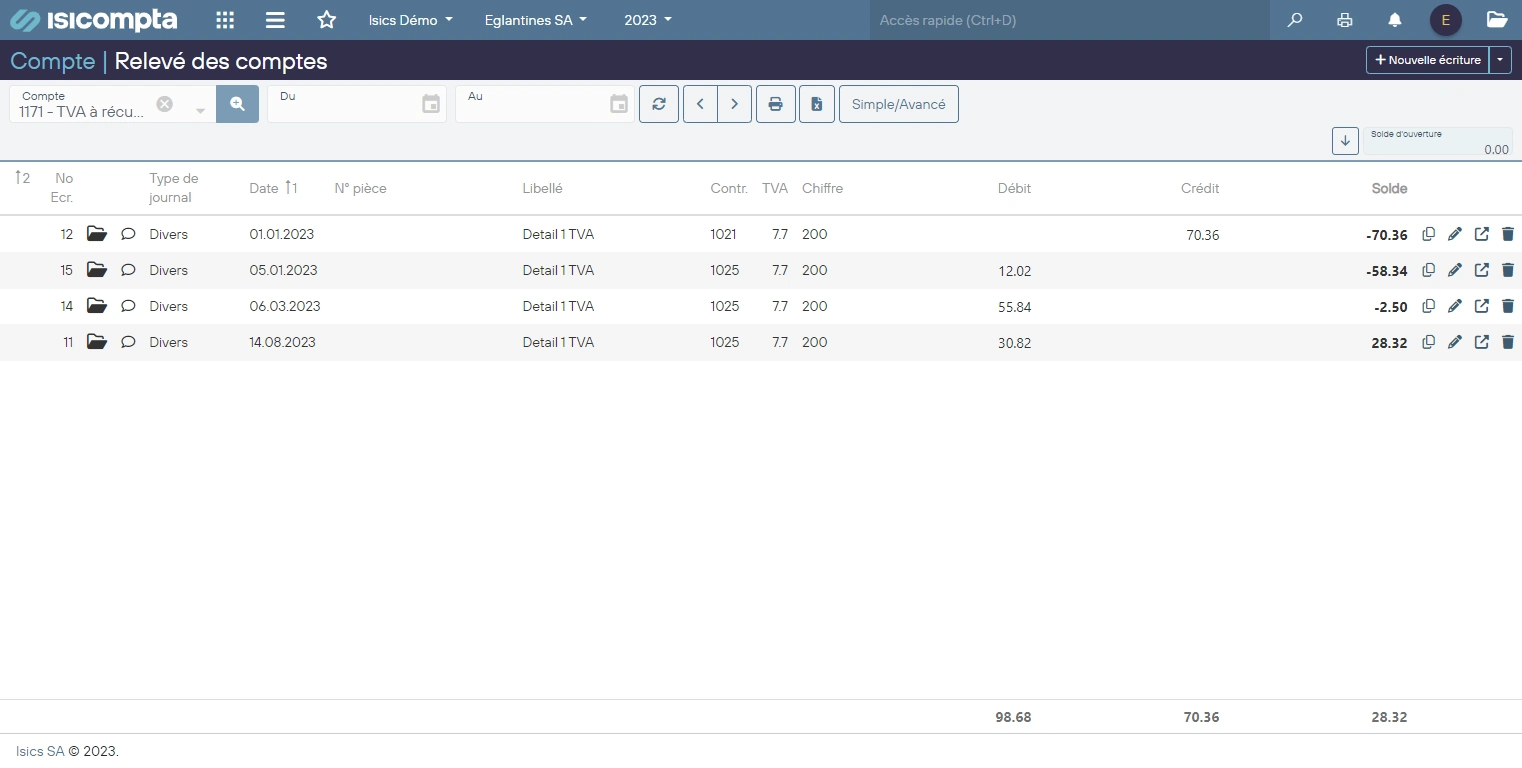Expand the Isics Démo dropdown
This screenshot has height=768, width=1522.
pyautogui.click(x=410, y=20)
